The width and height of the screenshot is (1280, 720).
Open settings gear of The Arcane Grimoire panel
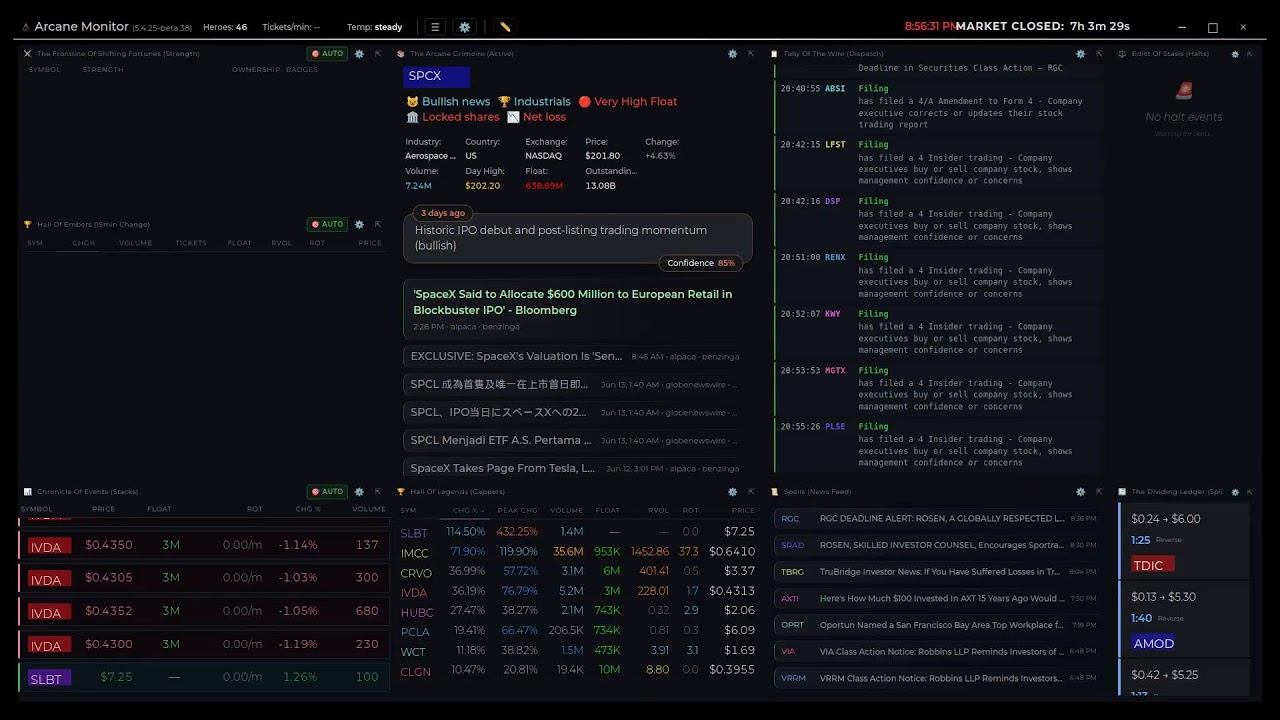coord(732,54)
